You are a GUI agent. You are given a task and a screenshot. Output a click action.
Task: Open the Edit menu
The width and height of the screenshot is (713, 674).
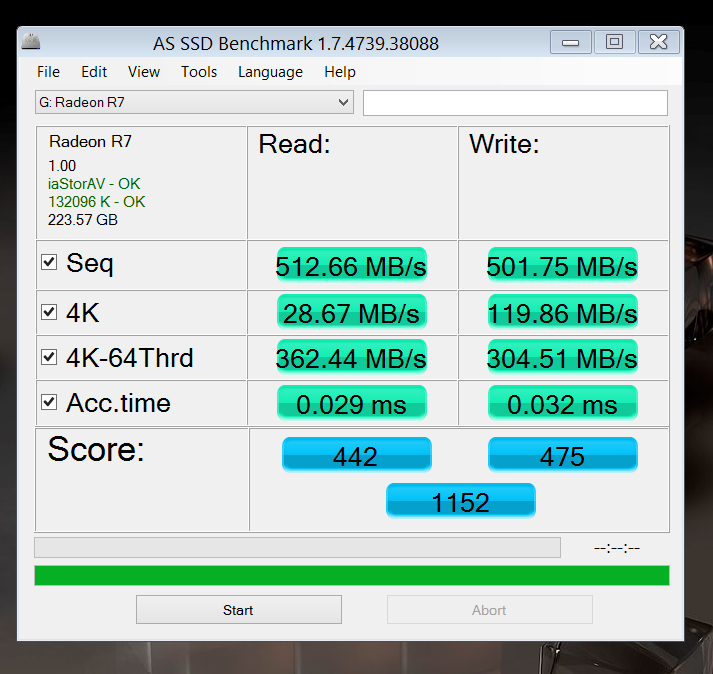pos(94,72)
